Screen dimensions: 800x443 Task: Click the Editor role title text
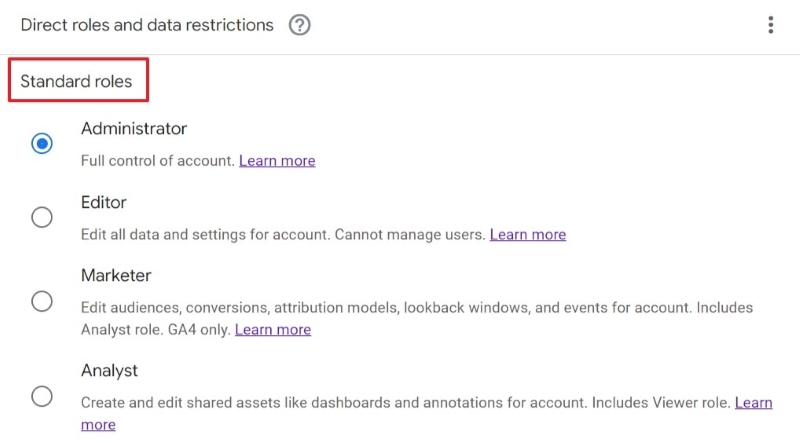tap(104, 203)
